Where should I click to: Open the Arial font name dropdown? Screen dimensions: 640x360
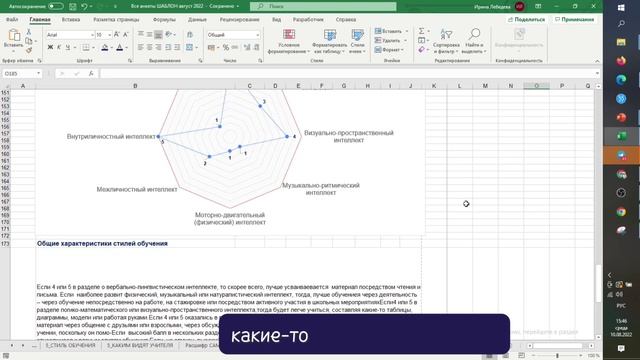(92, 35)
